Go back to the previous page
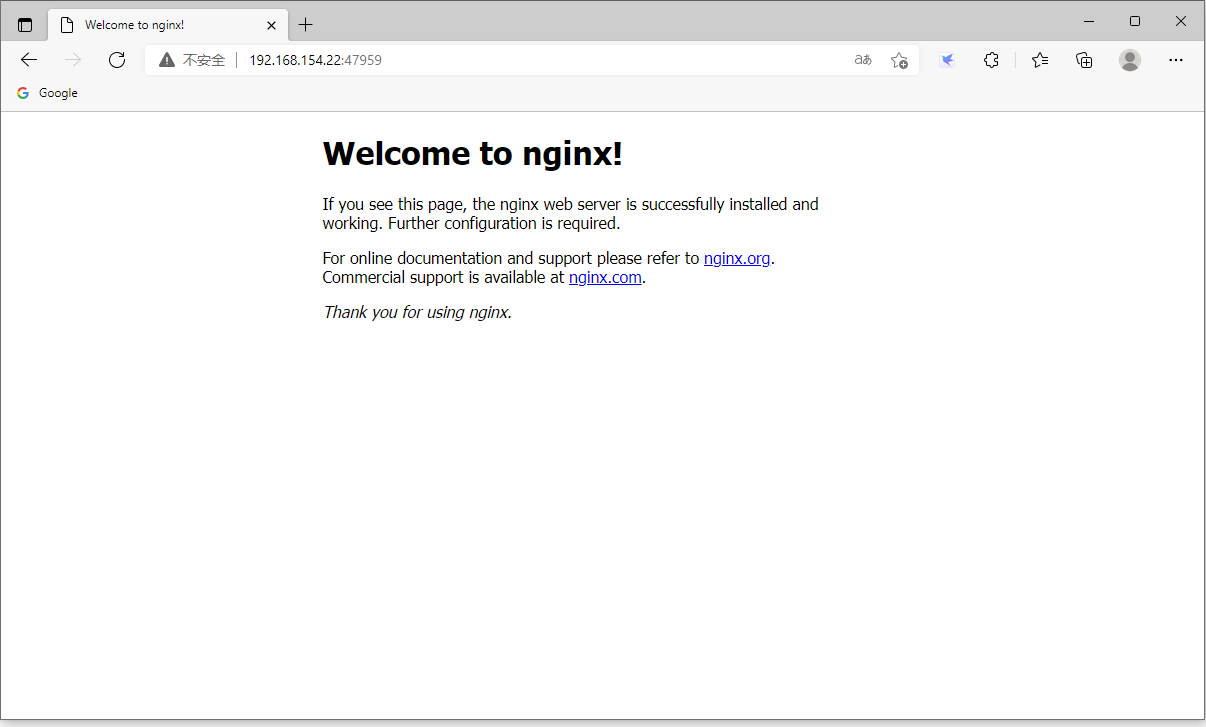The height and width of the screenshot is (727, 1206). [29, 60]
